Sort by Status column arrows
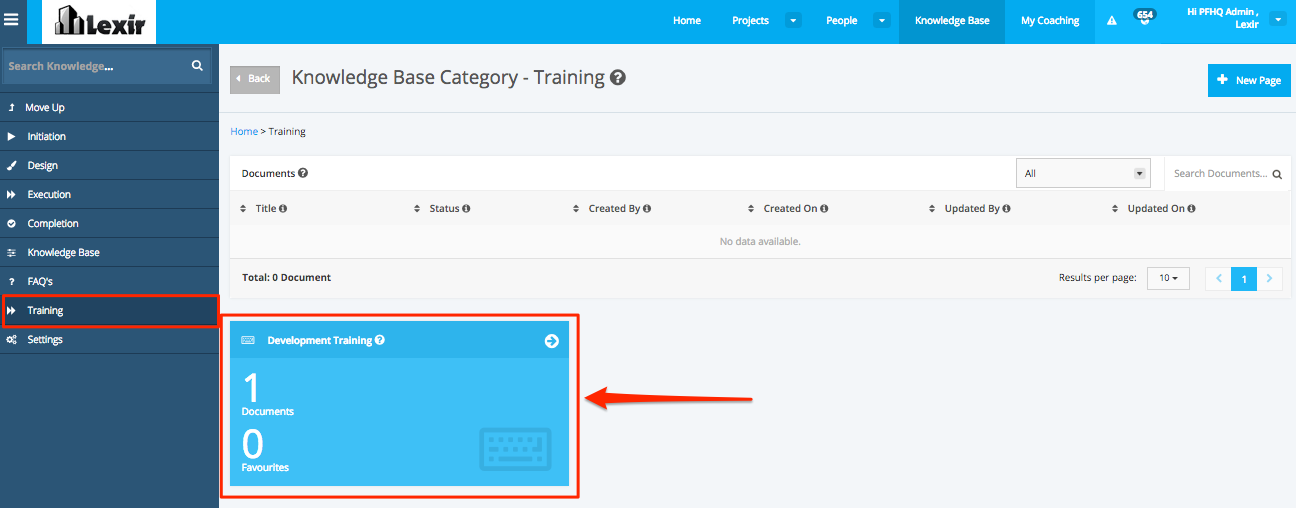This screenshot has width=1296, height=508. [417, 209]
